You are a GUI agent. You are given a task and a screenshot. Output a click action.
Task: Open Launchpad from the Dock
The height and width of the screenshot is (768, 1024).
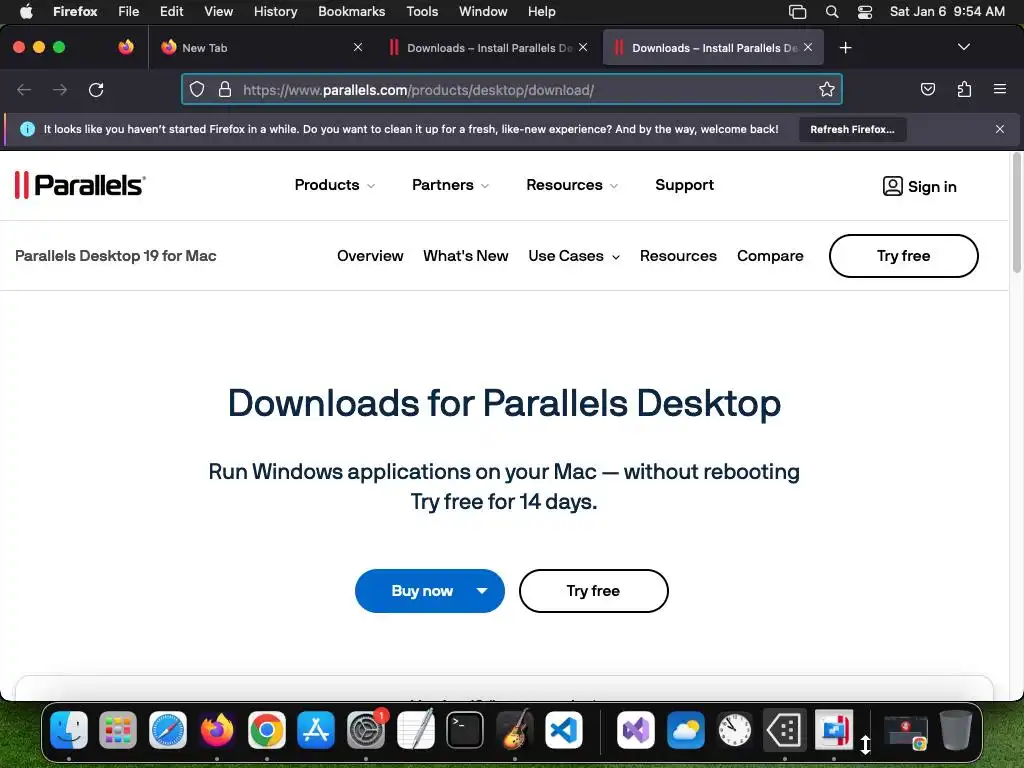118,730
